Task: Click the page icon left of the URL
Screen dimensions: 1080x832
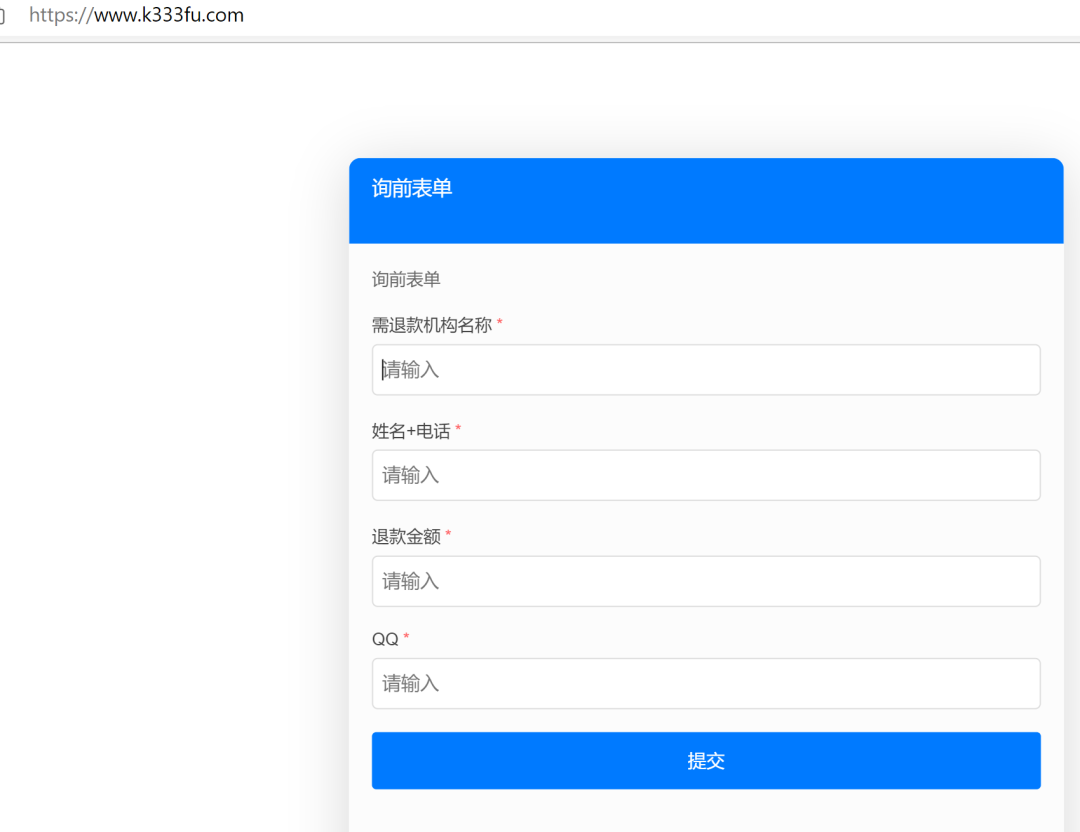Action: click(3, 16)
